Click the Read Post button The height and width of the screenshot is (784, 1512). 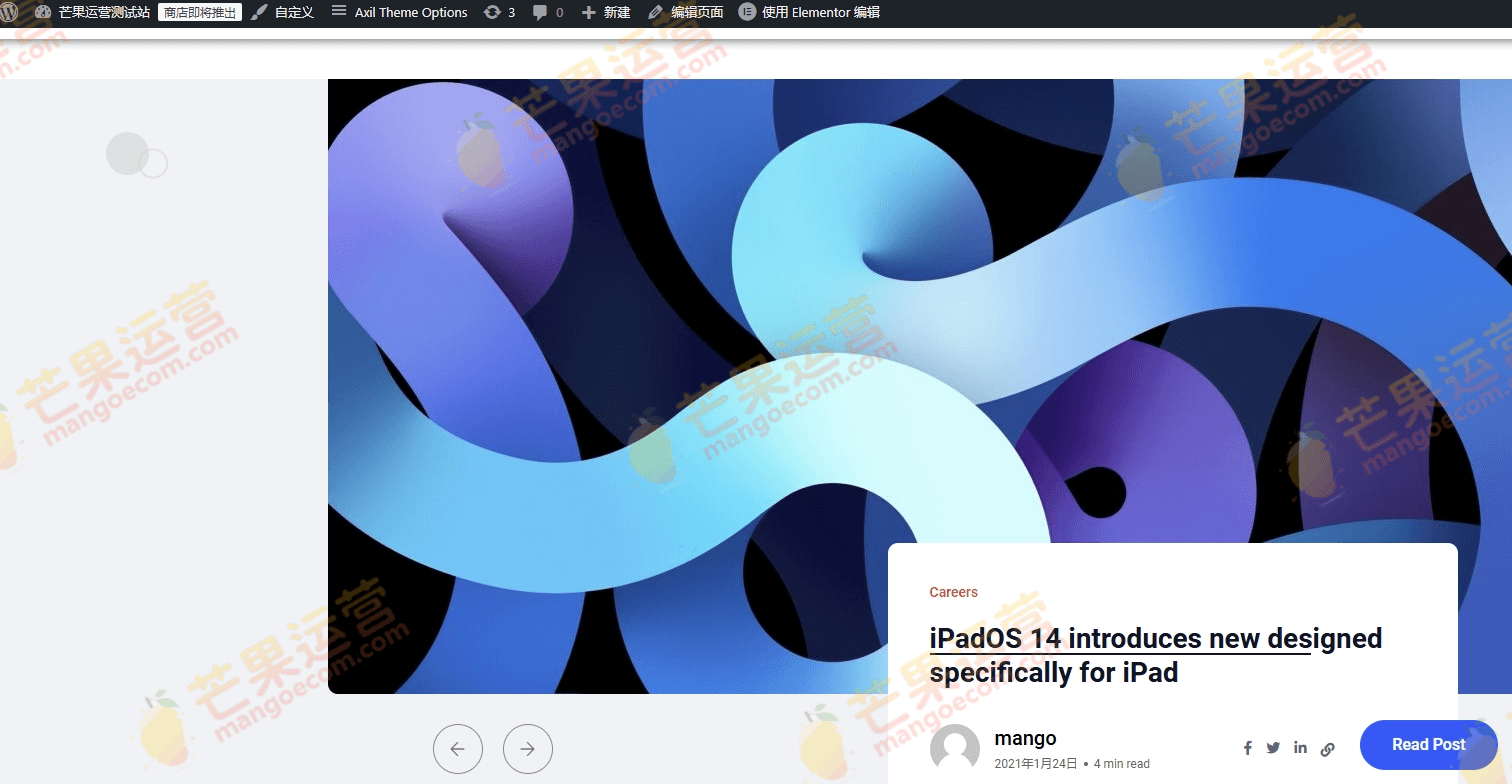click(x=1428, y=745)
